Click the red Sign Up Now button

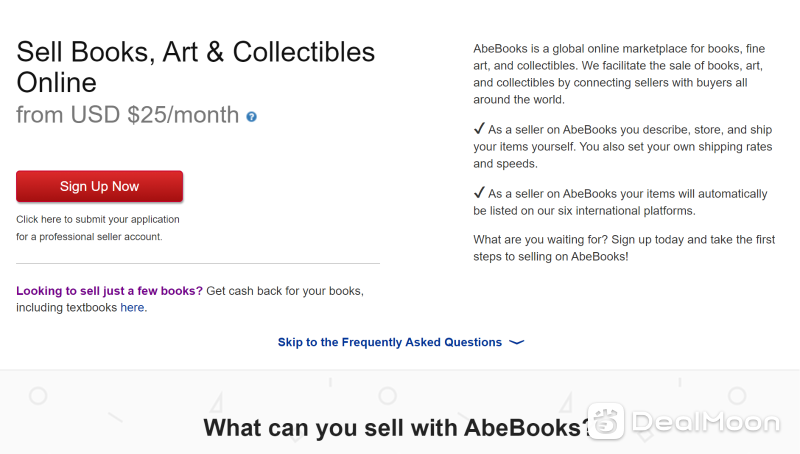tap(99, 186)
